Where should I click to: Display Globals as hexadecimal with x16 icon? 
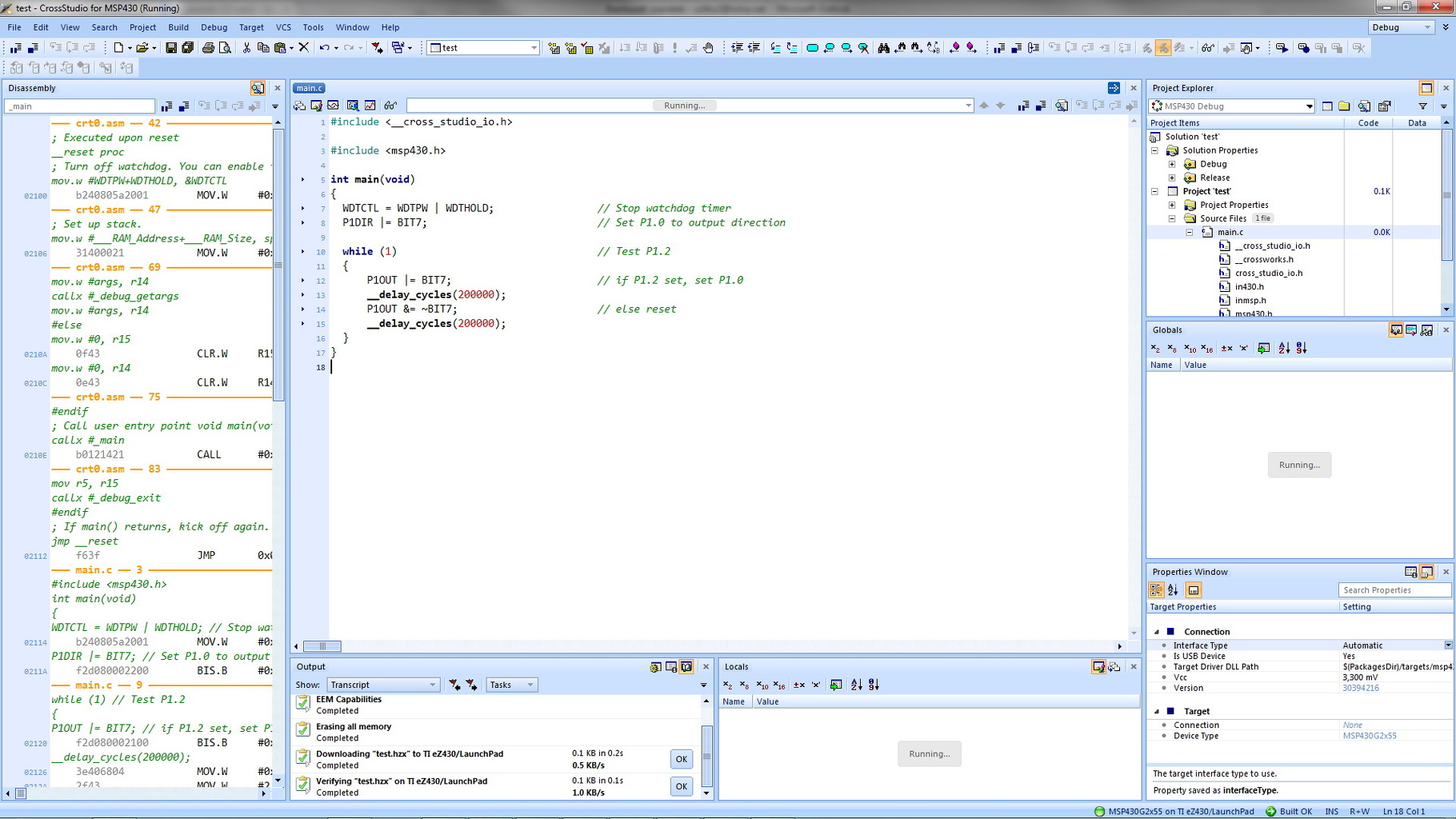tap(1207, 348)
